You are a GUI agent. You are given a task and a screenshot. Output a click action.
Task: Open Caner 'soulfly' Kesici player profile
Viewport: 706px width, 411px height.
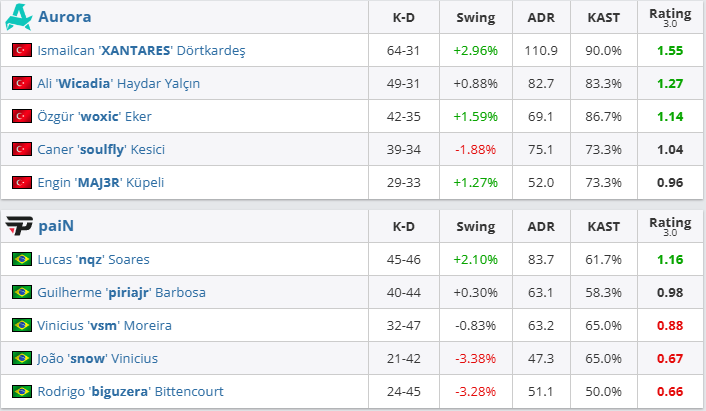click(101, 149)
